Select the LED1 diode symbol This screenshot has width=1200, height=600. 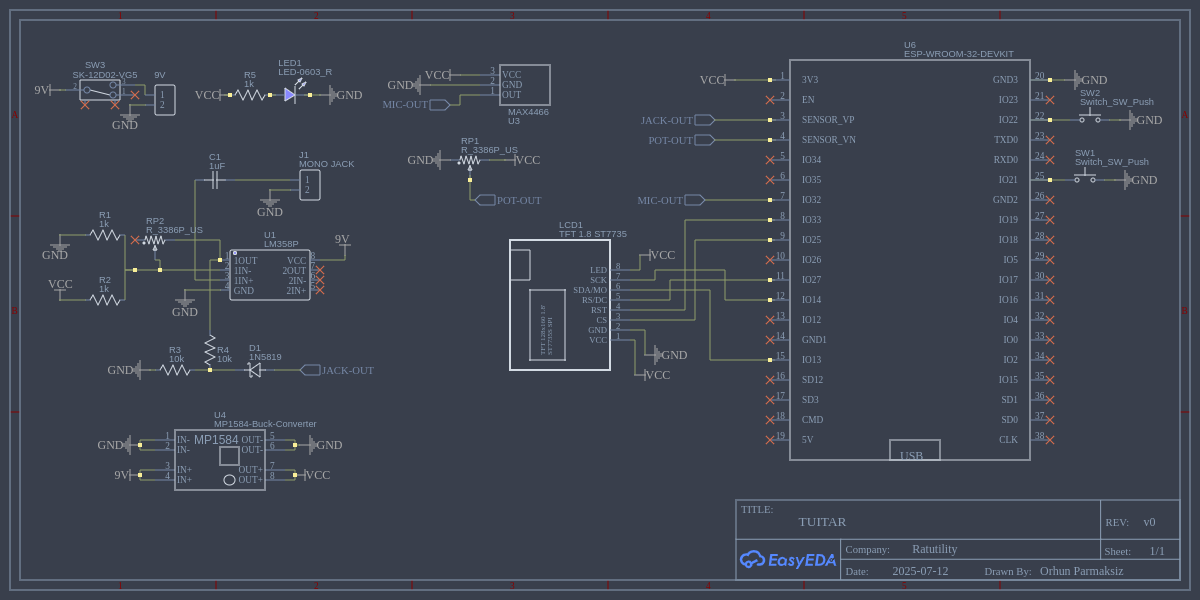click(x=290, y=95)
